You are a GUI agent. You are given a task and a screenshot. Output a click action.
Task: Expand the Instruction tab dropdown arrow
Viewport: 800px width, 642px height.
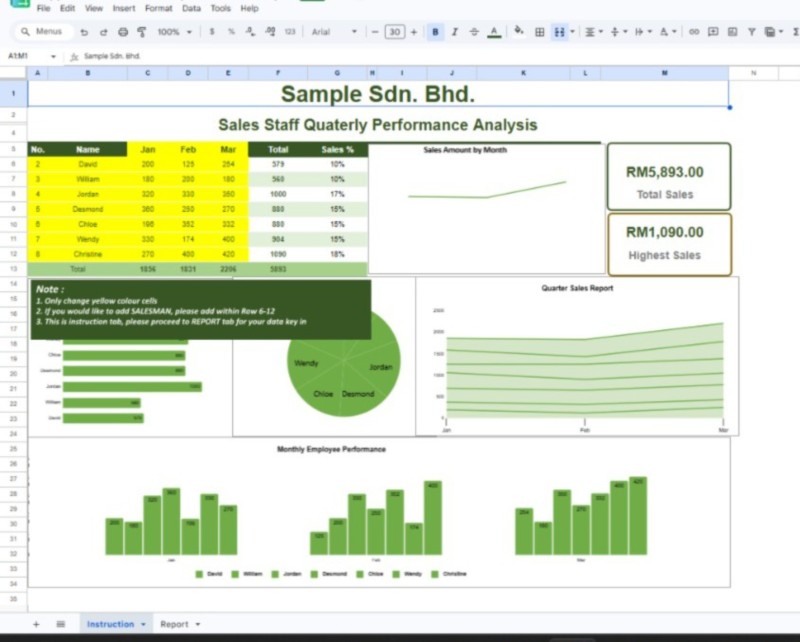click(143, 624)
